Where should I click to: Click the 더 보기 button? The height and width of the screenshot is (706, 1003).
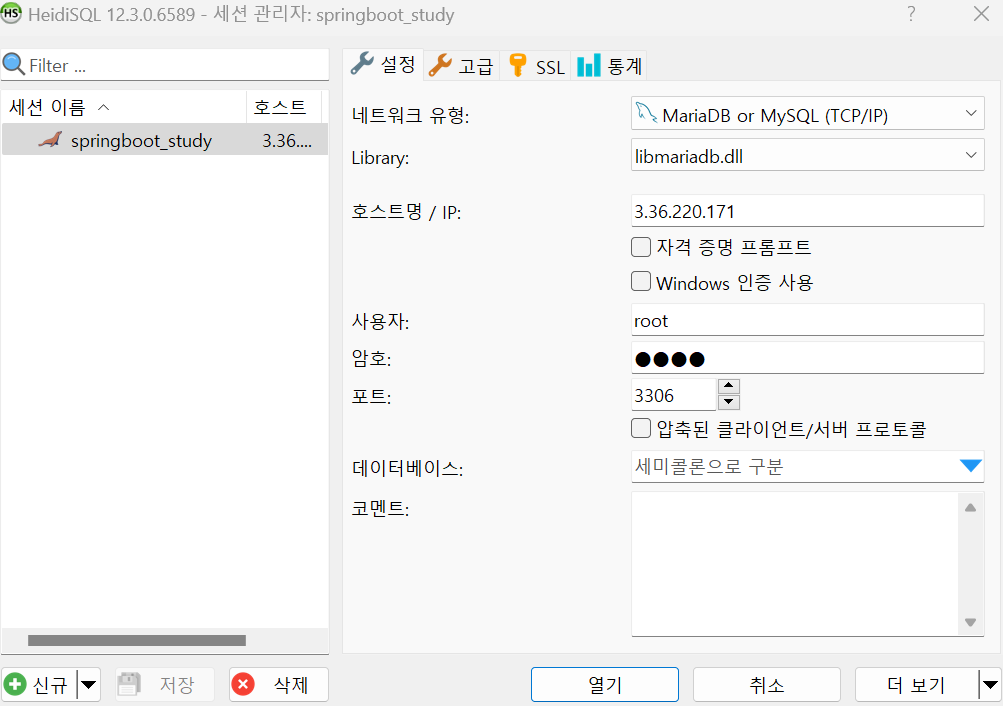click(917, 685)
